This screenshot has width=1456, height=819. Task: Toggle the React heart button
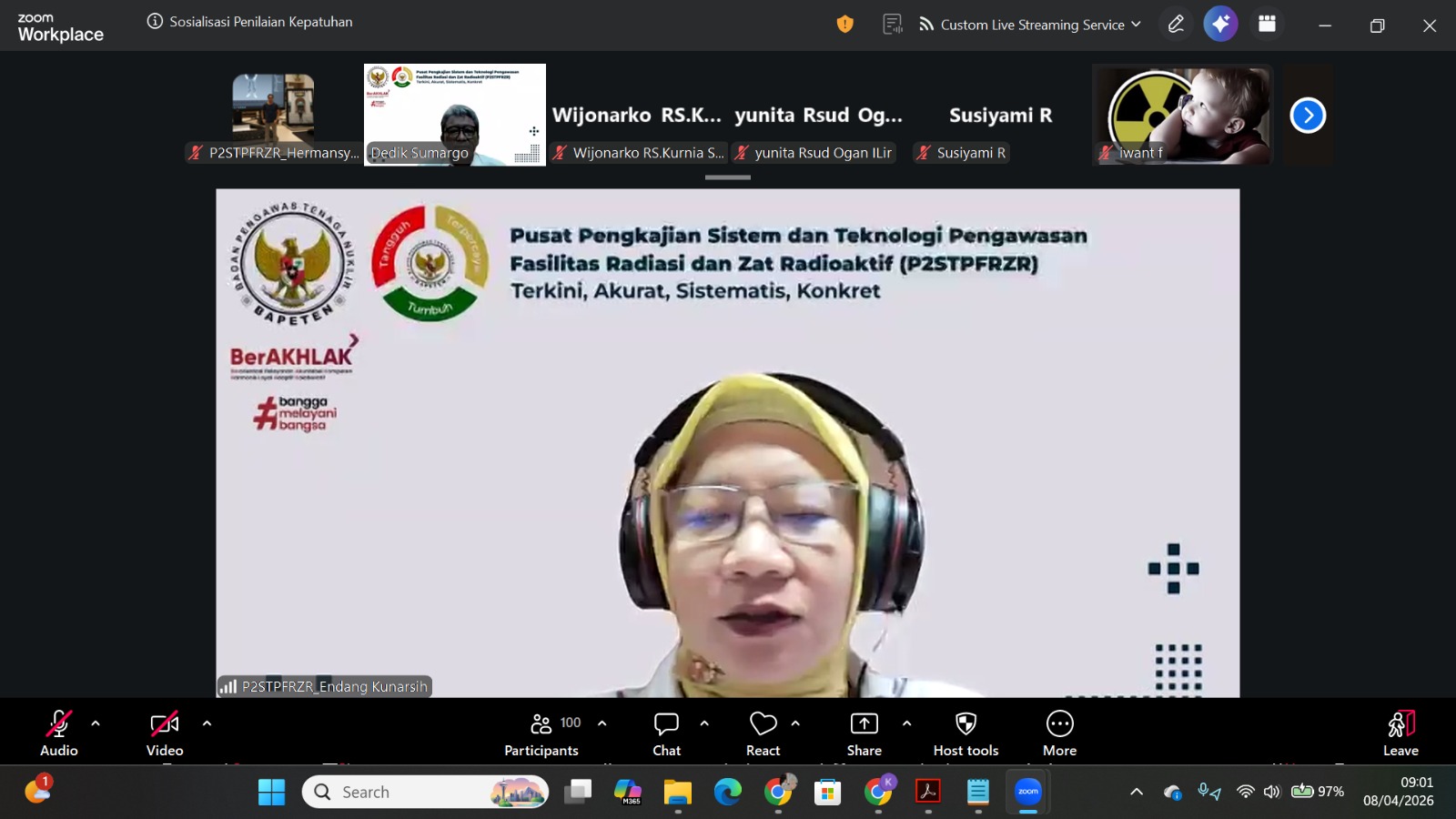[x=763, y=733]
